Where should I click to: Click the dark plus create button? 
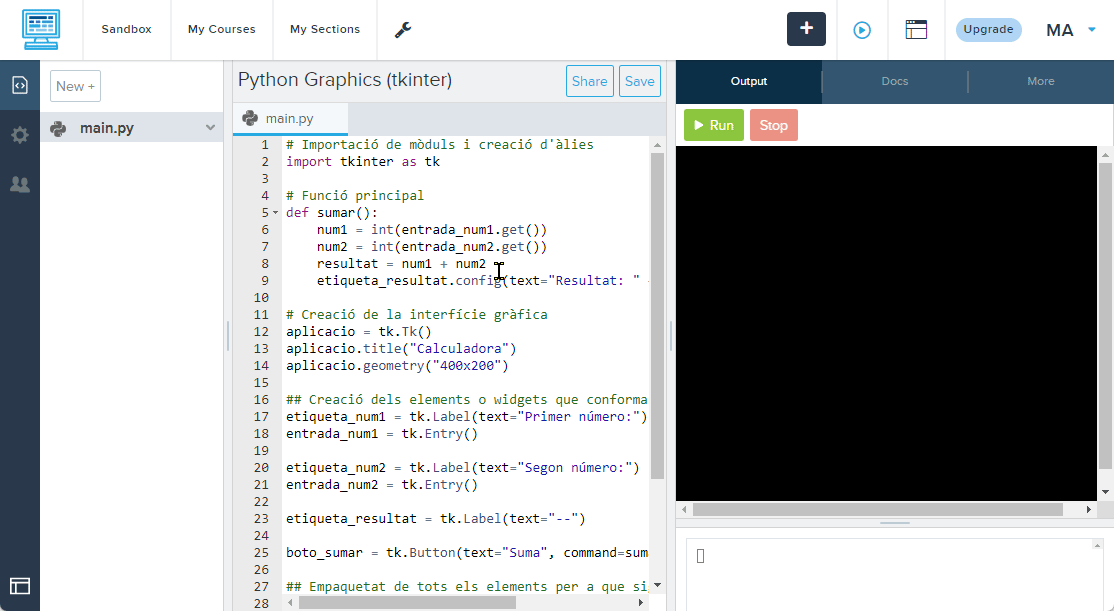coord(806,29)
